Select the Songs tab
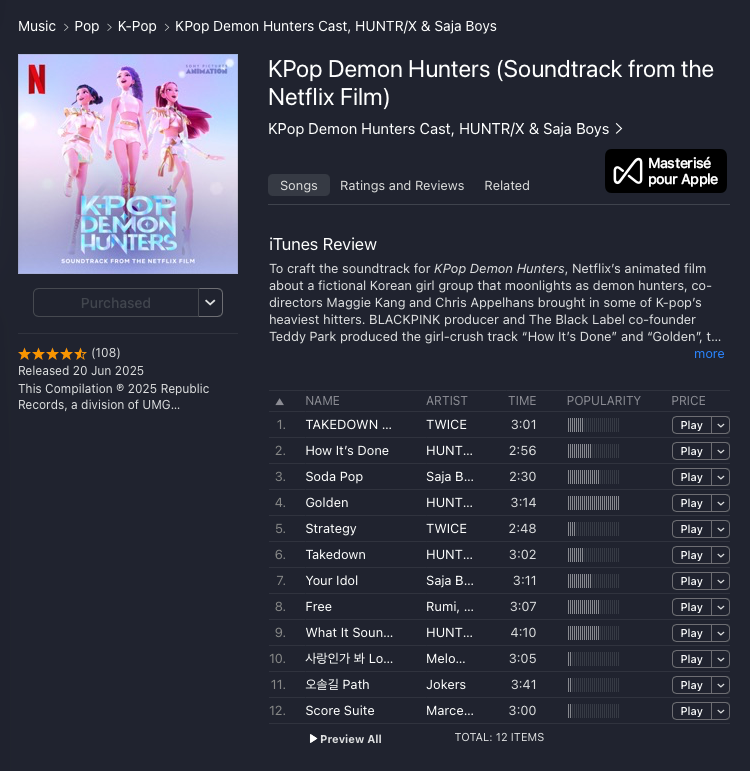Viewport: 750px width, 771px height. [299, 185]
